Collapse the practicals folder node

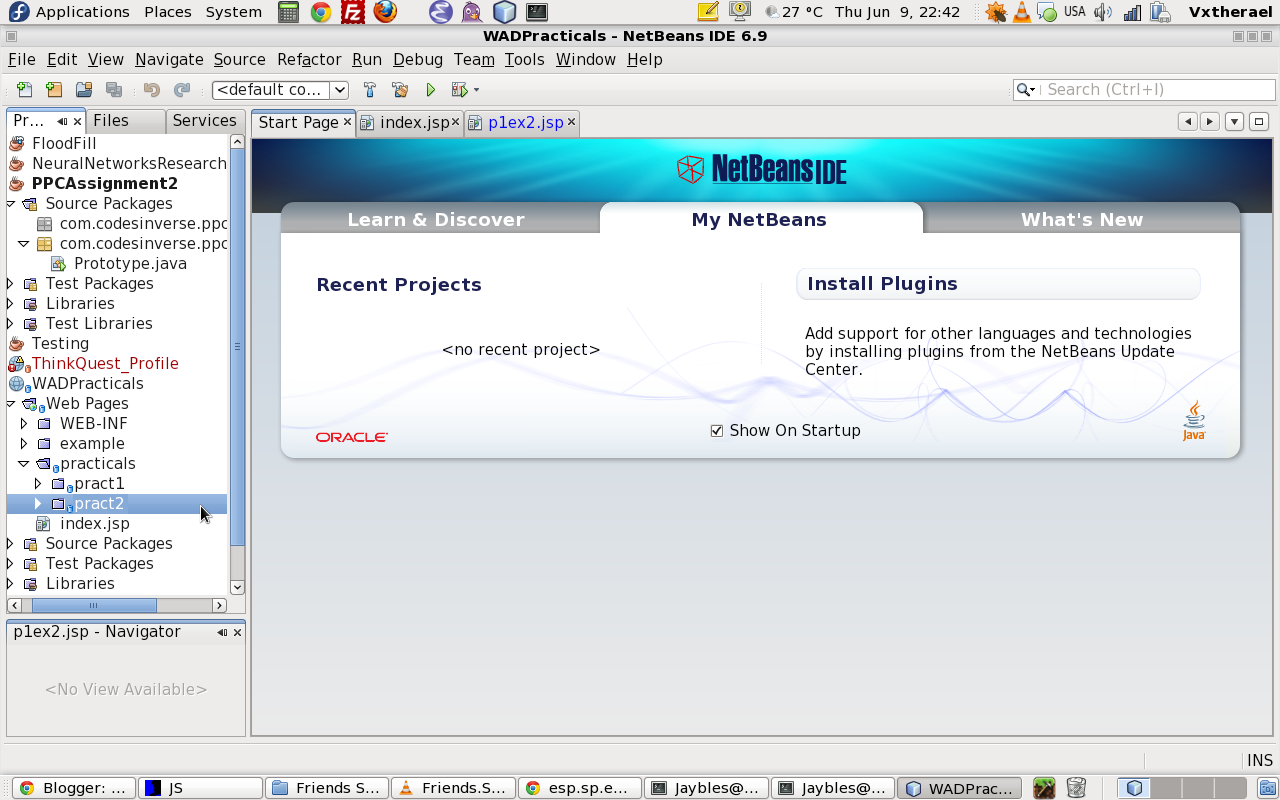tap(24, 463)
